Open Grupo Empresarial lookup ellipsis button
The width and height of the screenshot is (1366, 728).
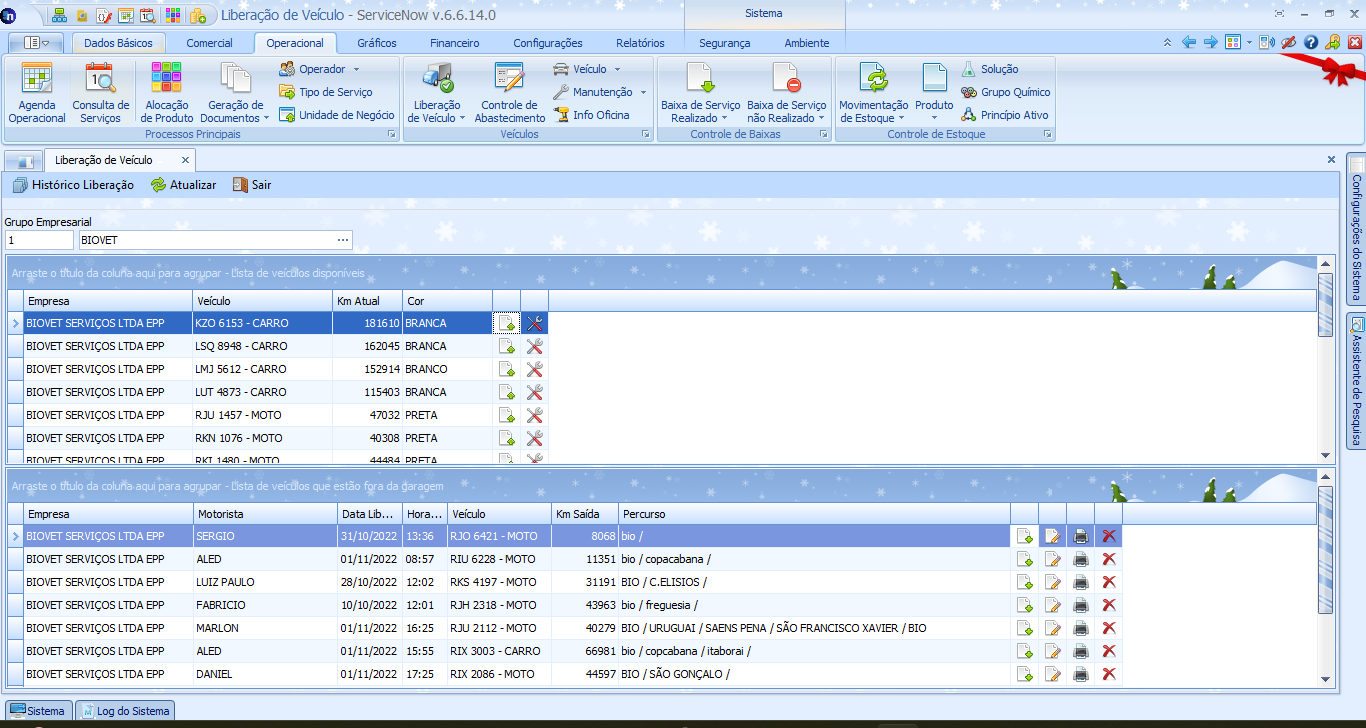[x=343, y=240]
